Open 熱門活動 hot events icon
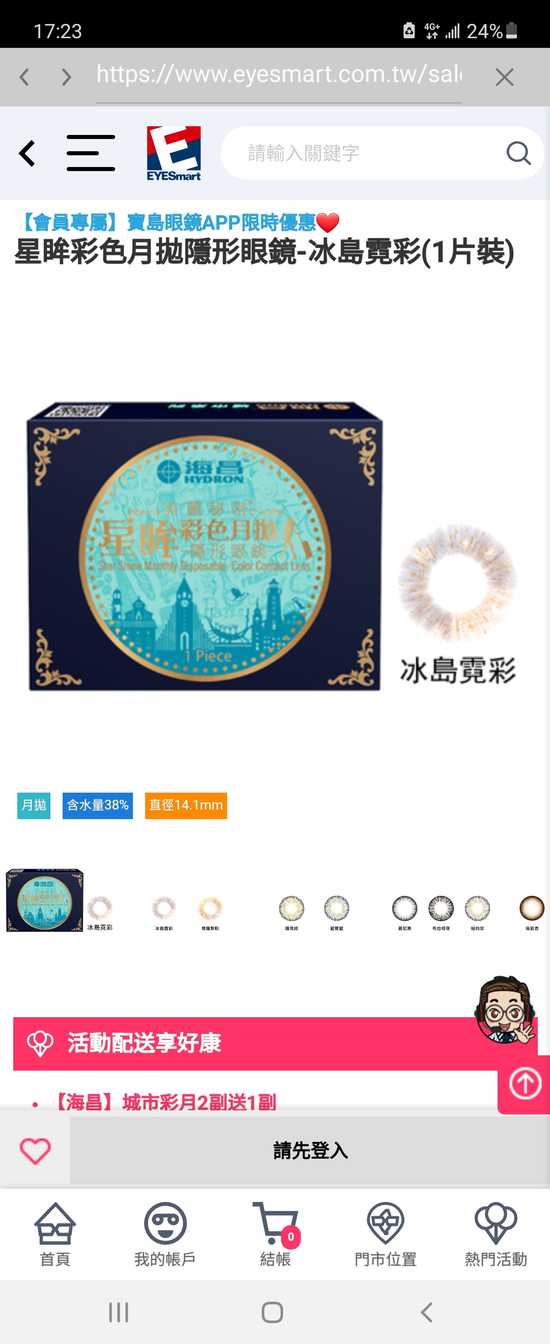550x1344 pixels. (x=495, y=1235)
